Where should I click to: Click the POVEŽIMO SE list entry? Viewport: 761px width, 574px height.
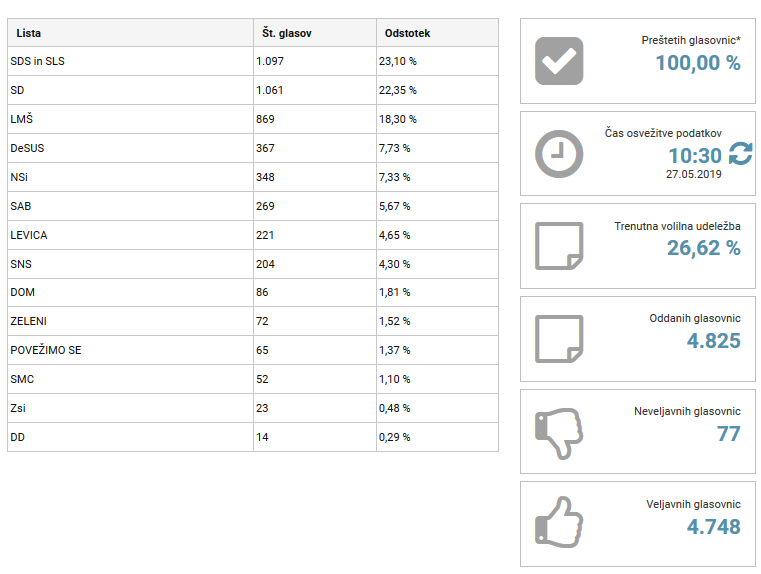pyautogui.click(x=46, y=350)
